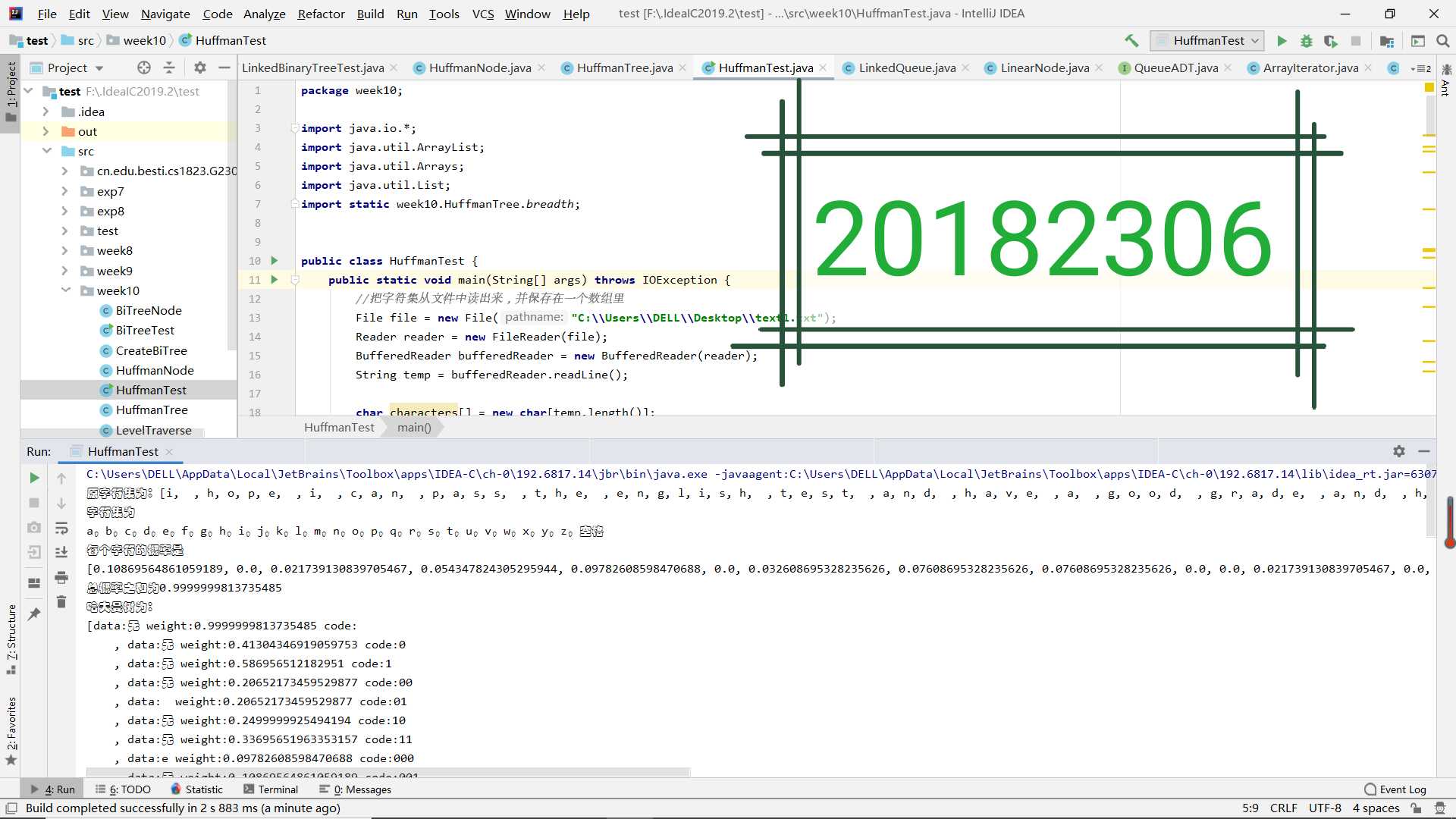
Task: Open the Terminal tool window
Action: tap(271, 789)
